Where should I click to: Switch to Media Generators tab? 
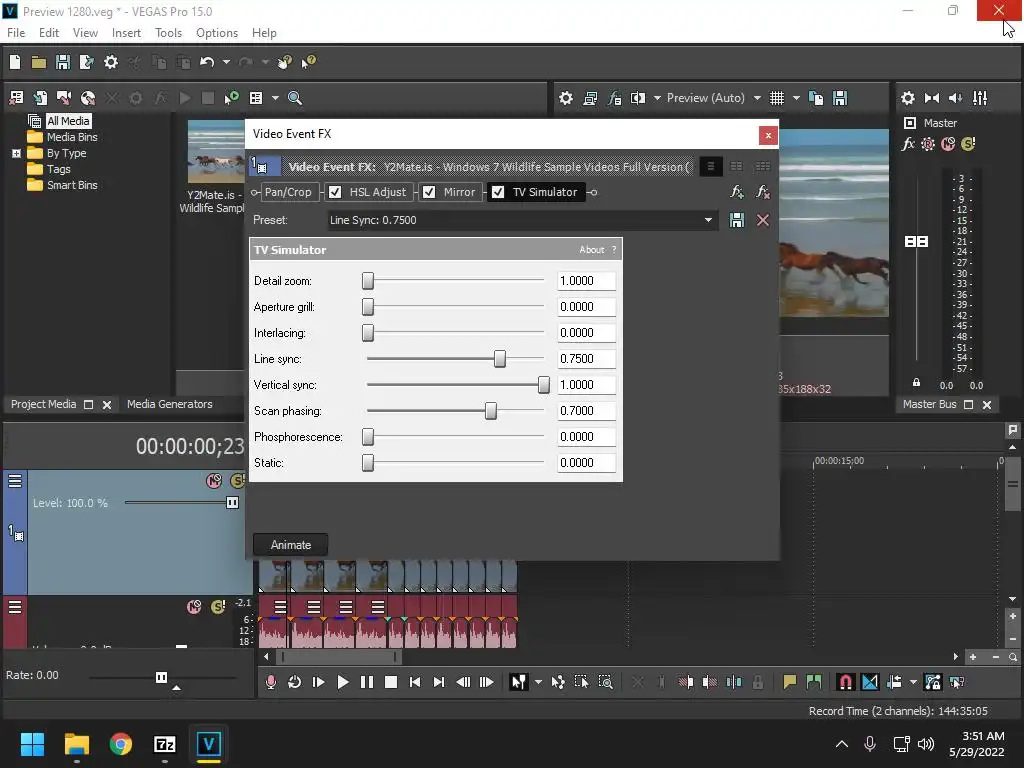point(170,404)
